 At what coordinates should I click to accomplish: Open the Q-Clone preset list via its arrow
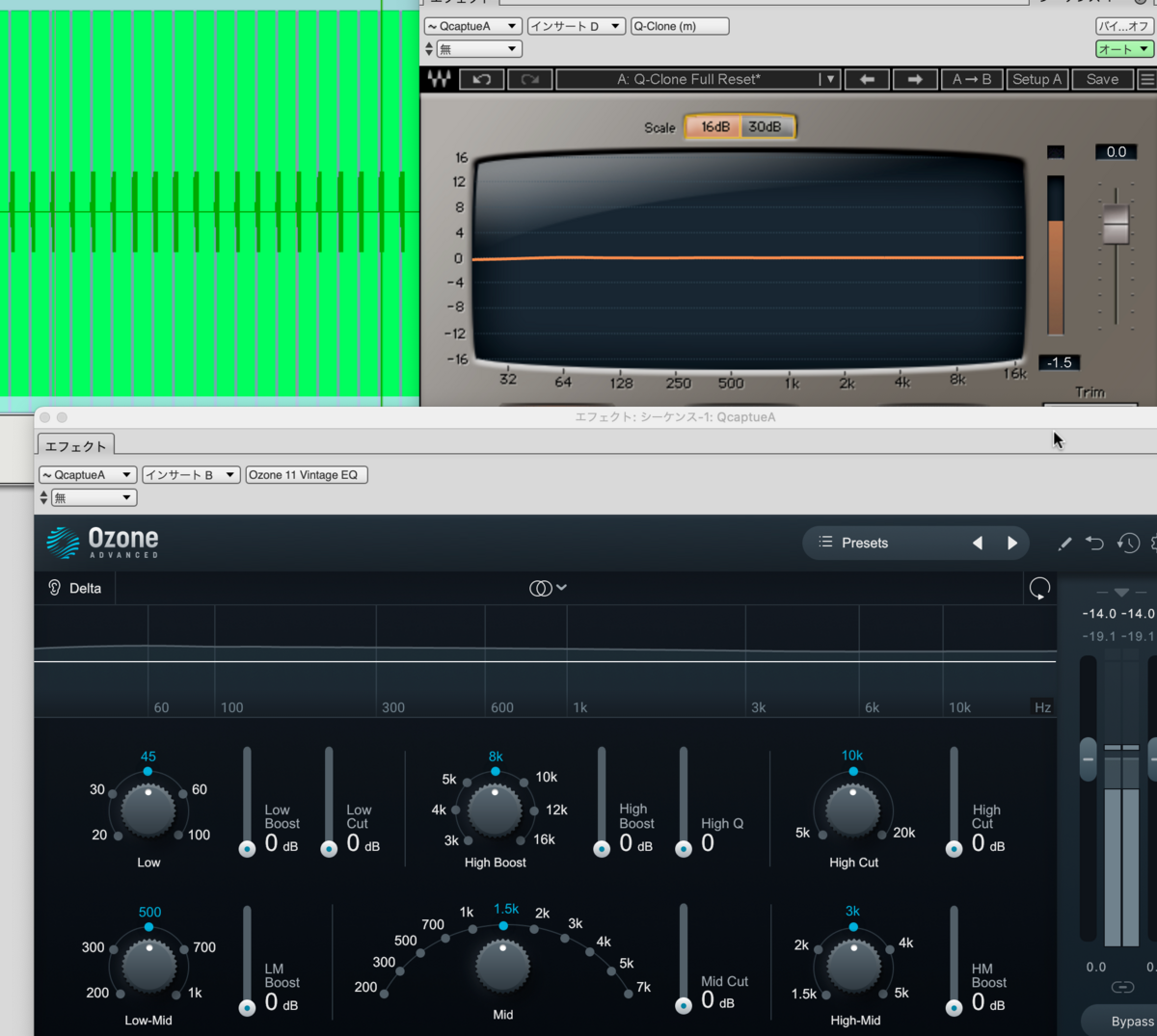point(828,79)
